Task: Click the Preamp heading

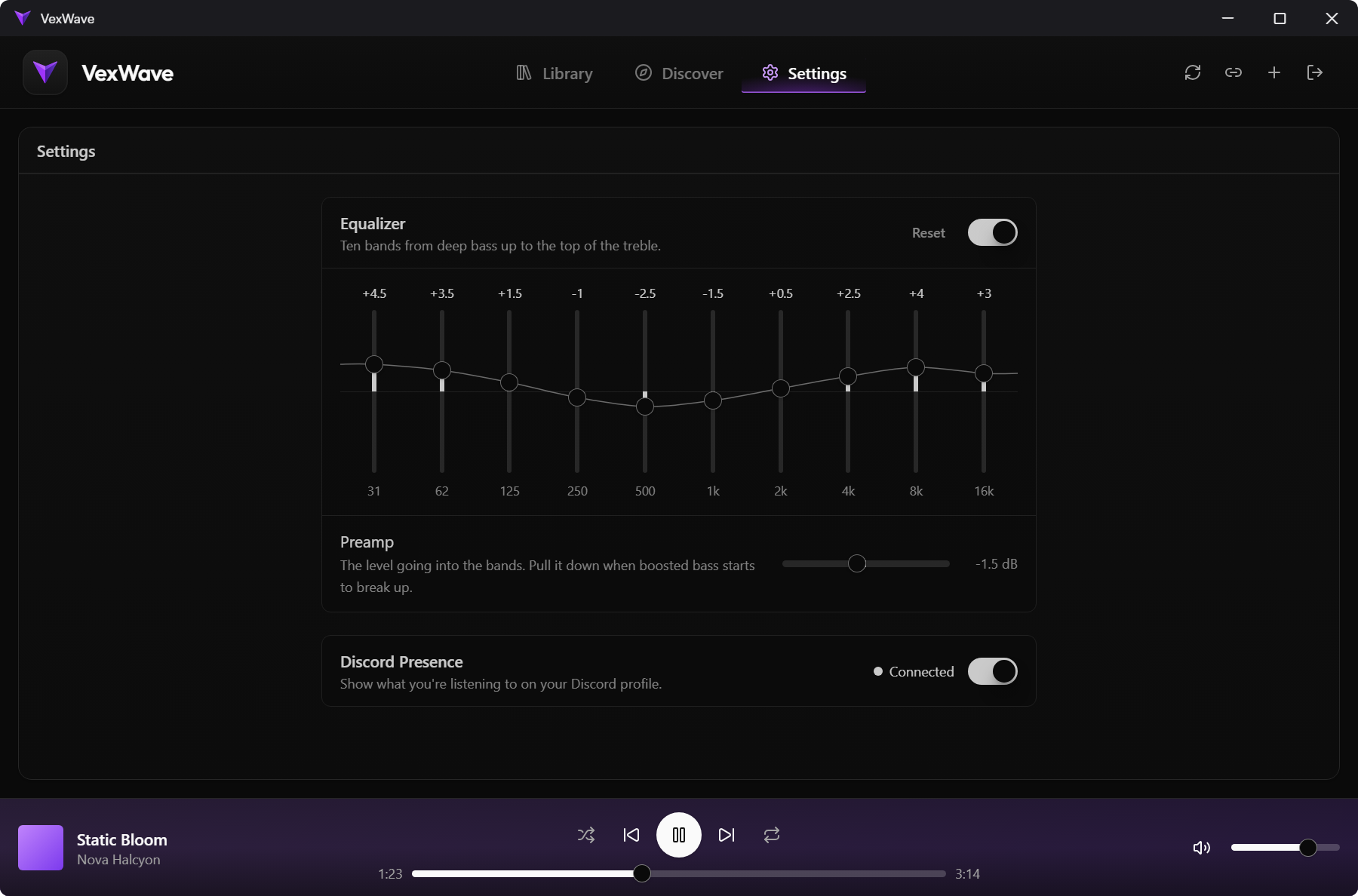Action: pos(367,542)
